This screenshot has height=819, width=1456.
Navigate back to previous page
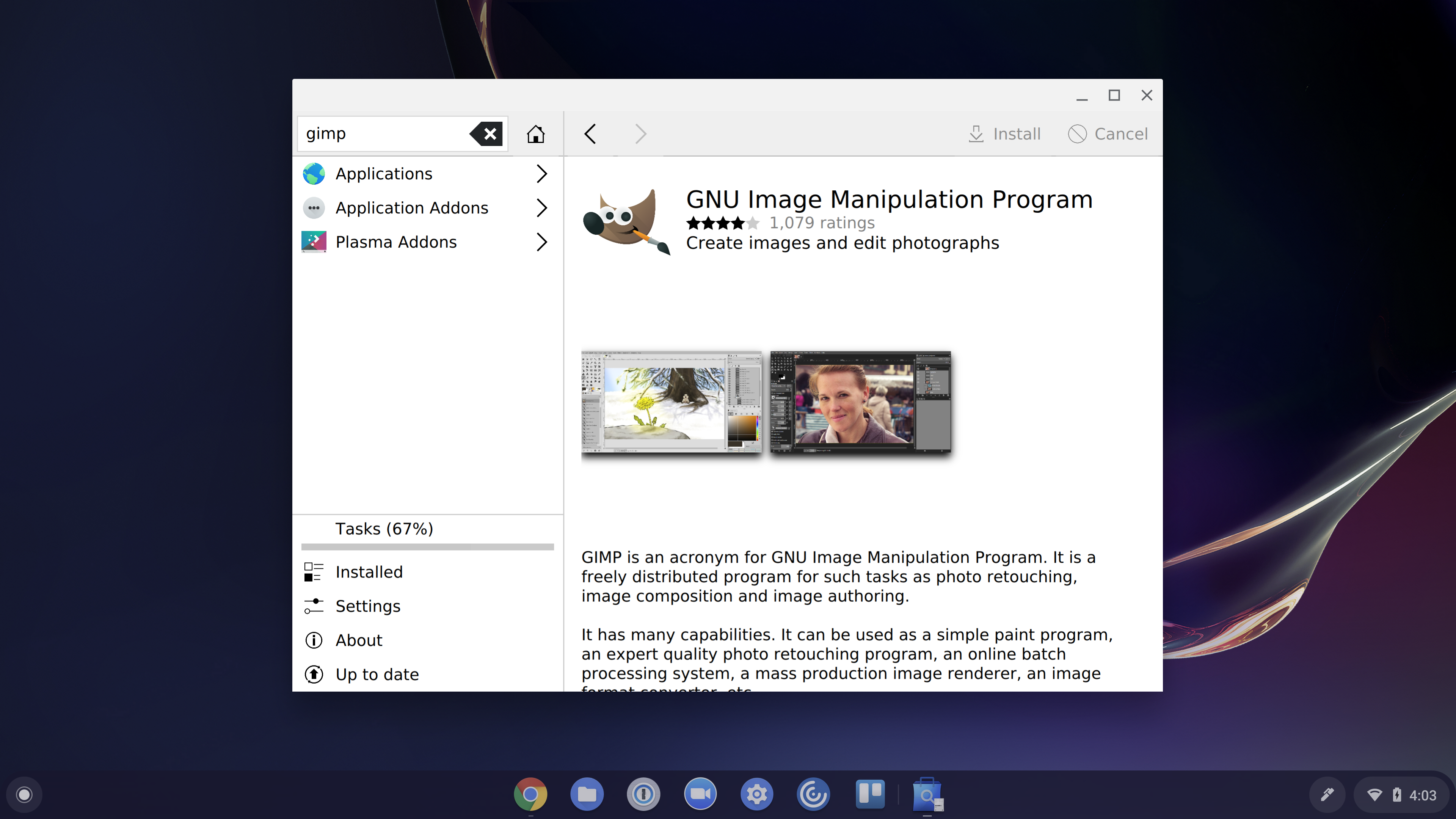590,134
